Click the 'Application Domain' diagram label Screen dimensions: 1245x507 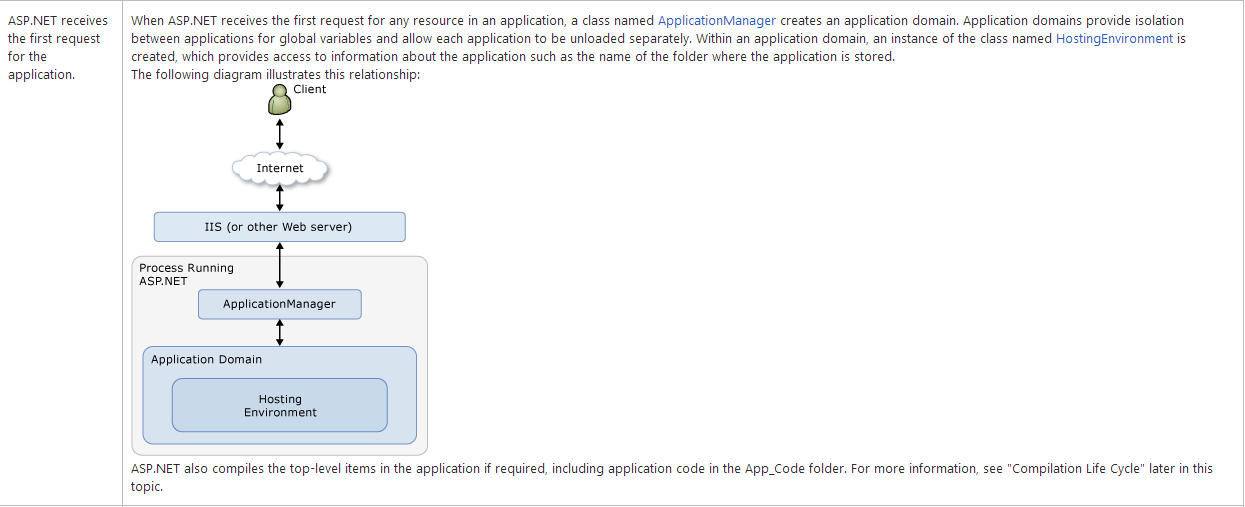tap(207, 359)
